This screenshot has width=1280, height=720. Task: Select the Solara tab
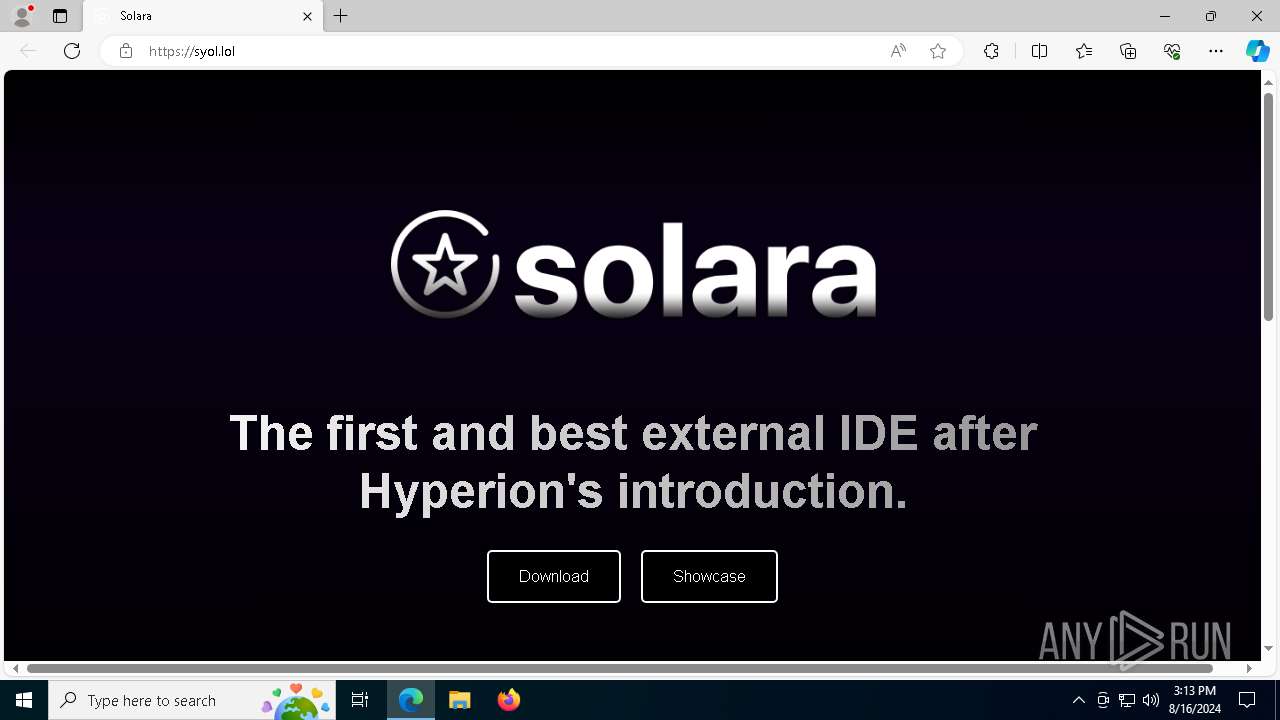pos(203,16)
